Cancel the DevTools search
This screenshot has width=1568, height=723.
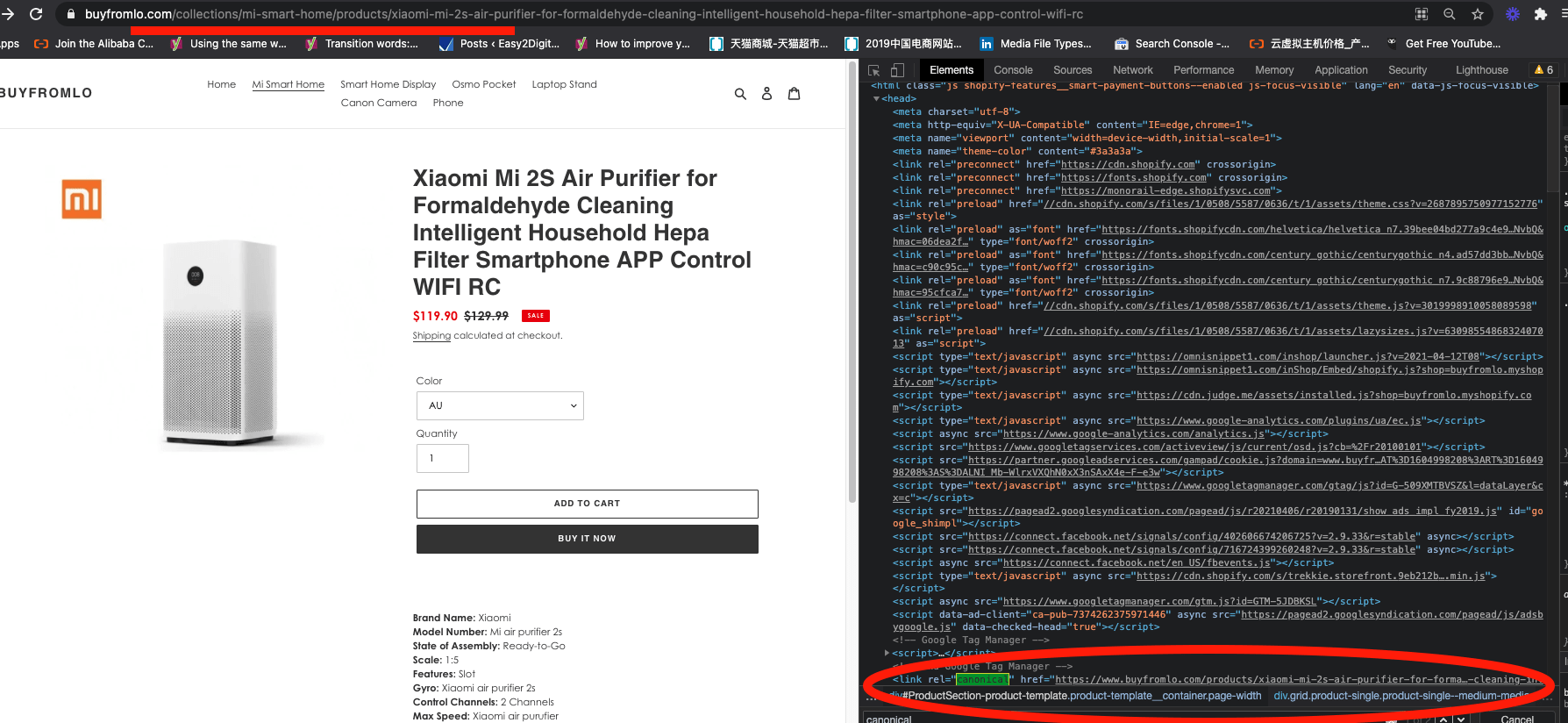point(1517,719)
